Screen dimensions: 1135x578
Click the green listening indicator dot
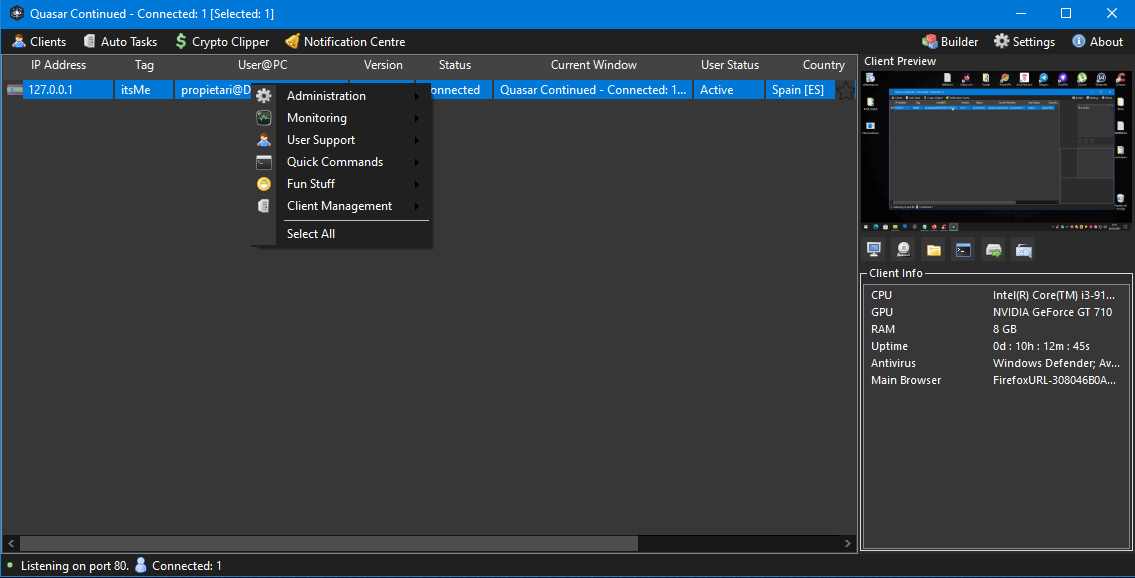(10, 565)
